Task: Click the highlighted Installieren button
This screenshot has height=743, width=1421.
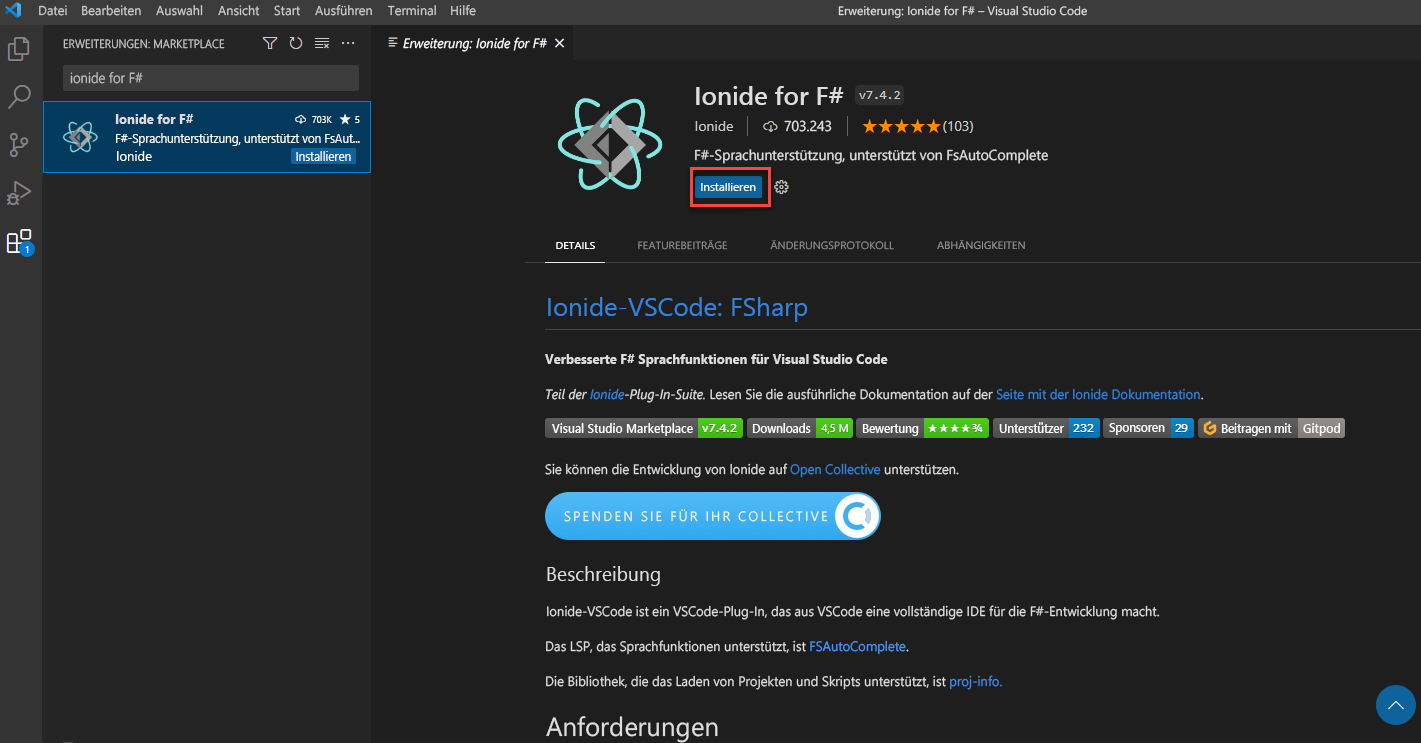Action: (729, 187)
